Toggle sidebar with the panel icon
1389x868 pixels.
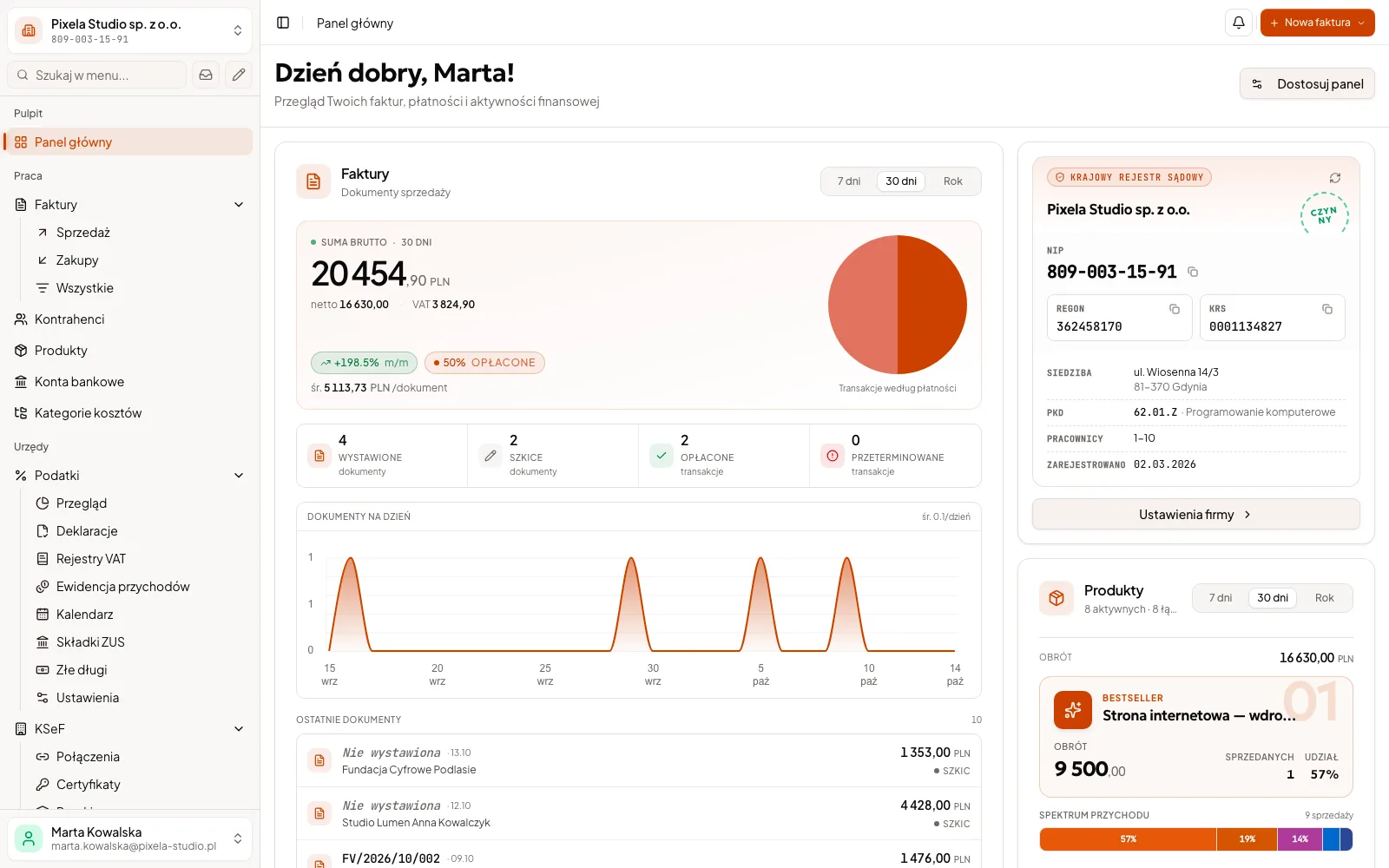(x=283, y=23)
